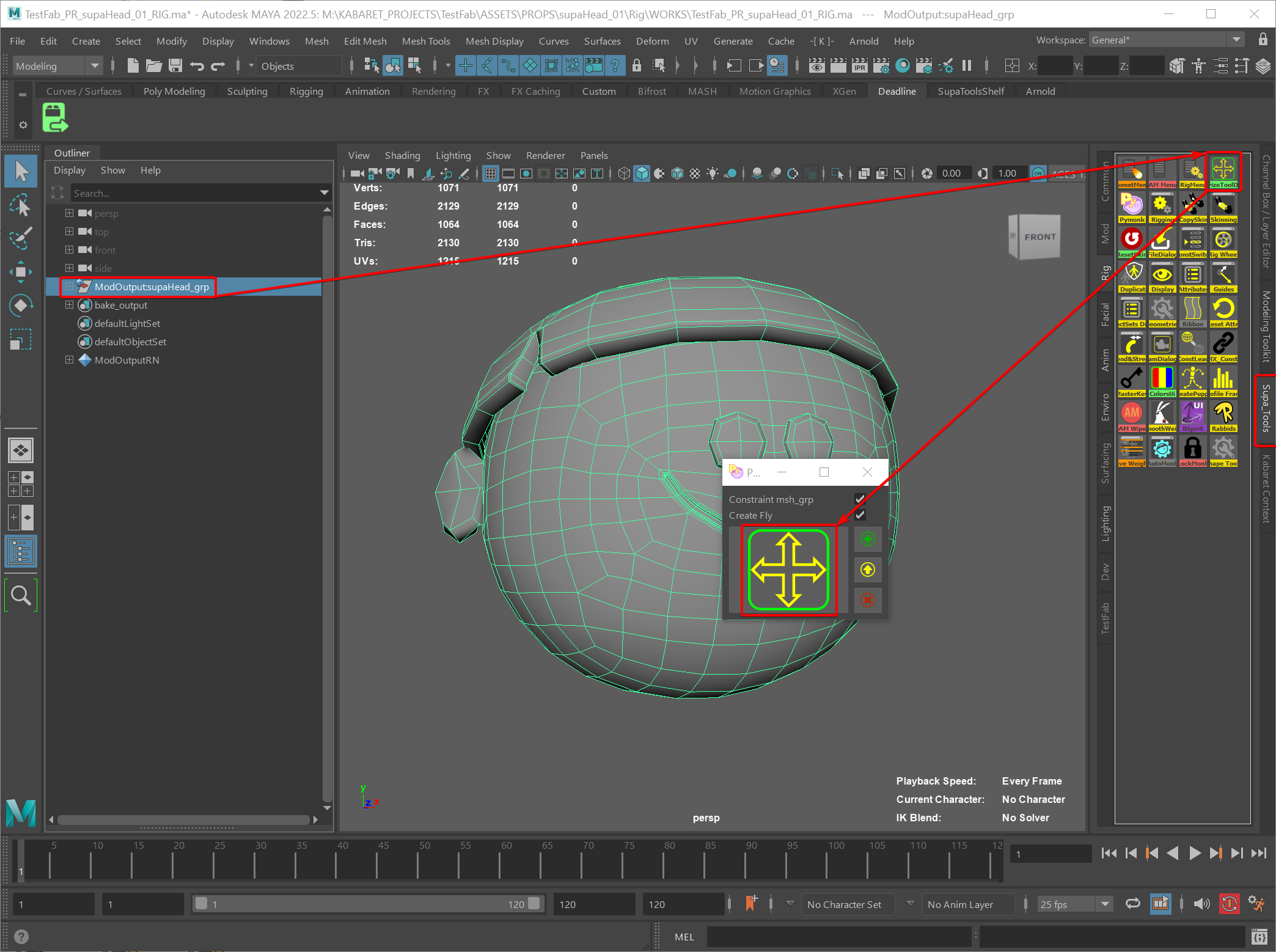The image size is (1276, 952).
Task: Expand the persp camera node
Action: [x=69, y=213]
